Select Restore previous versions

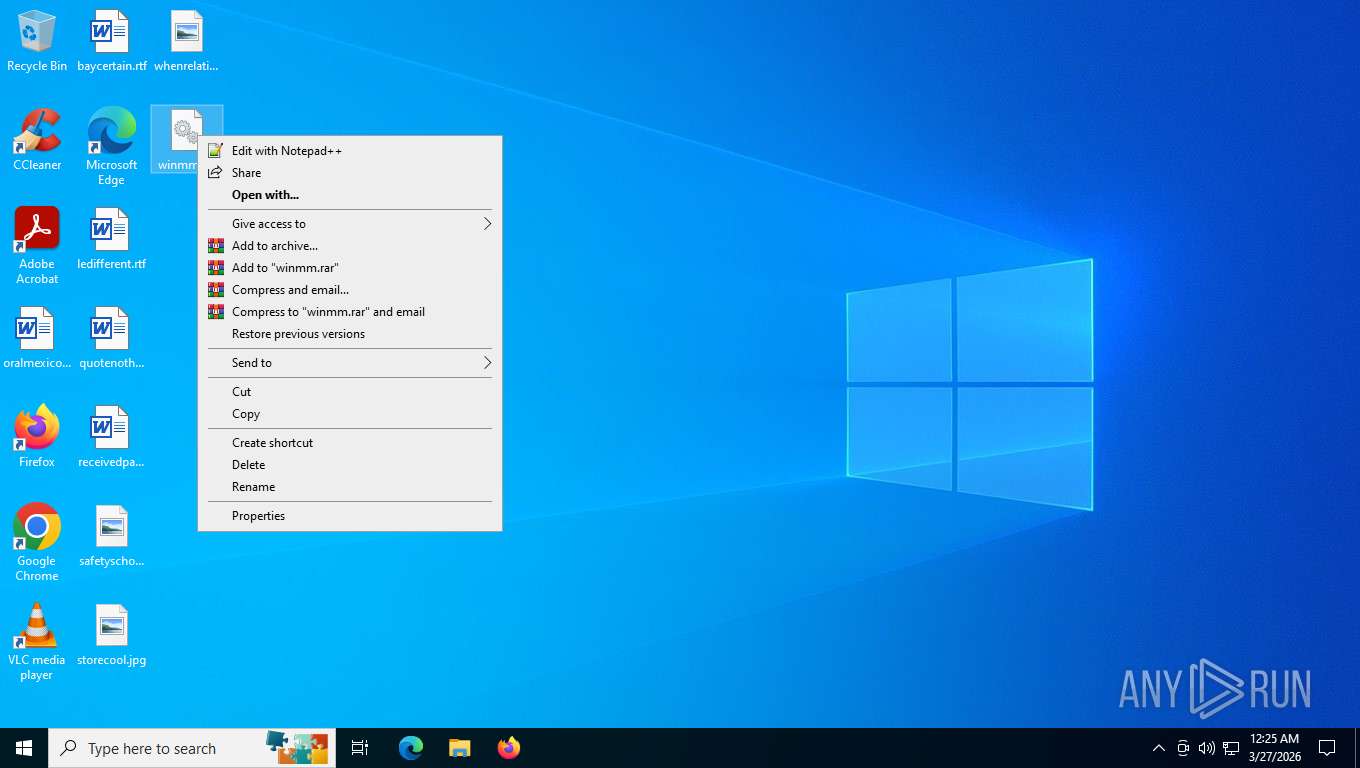[x=350, y=334]
